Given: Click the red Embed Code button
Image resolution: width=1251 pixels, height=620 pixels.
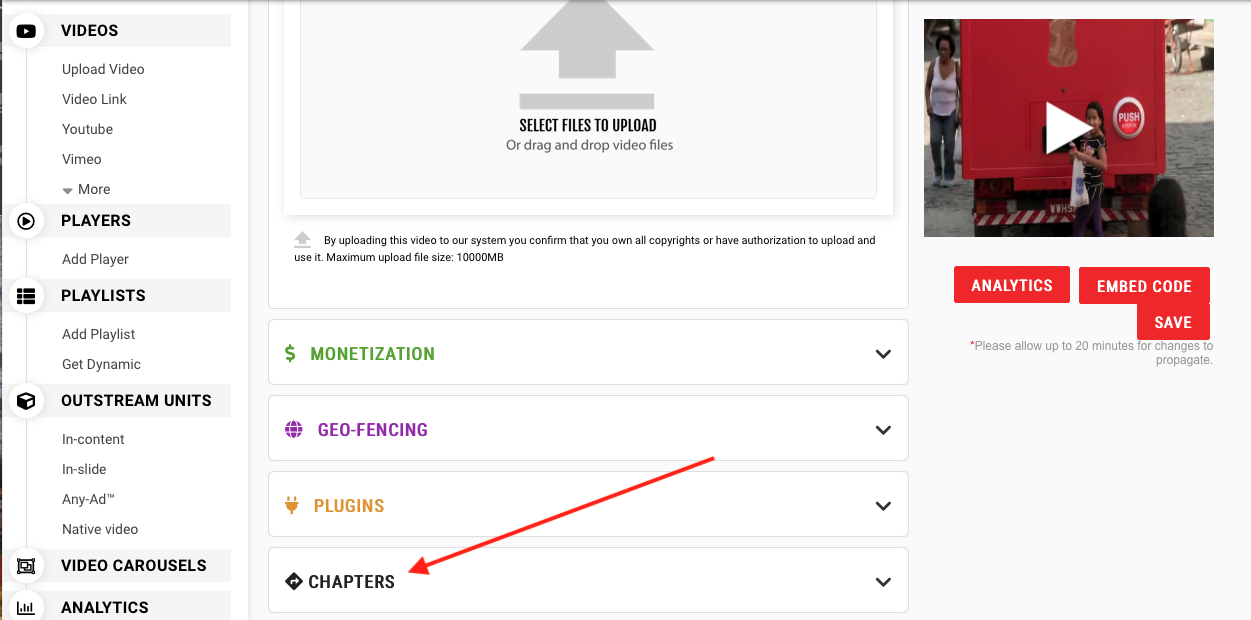Looking at the screenshot, I should coord(1144,286).
